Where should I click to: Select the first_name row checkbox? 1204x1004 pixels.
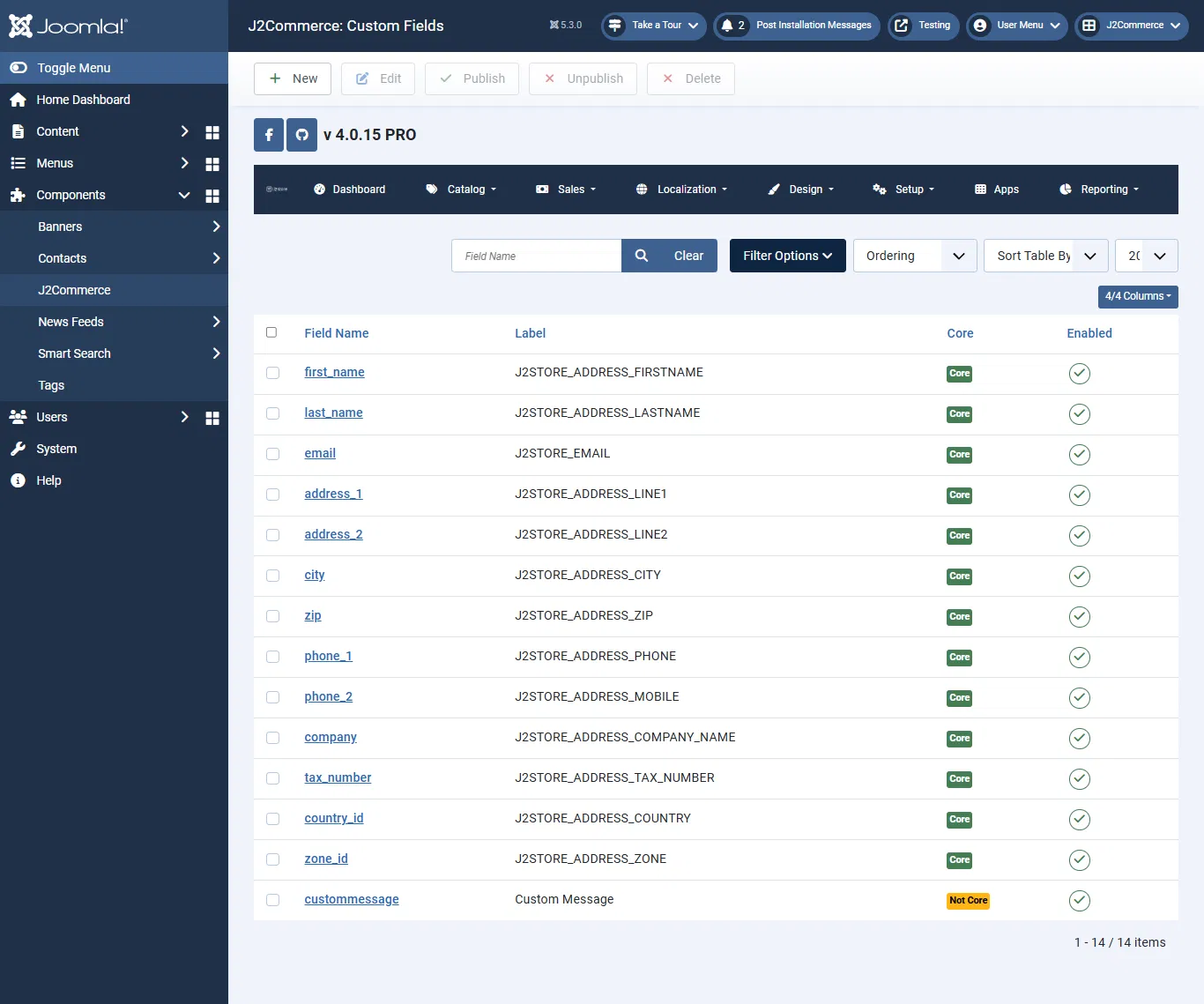coord(273,373)
